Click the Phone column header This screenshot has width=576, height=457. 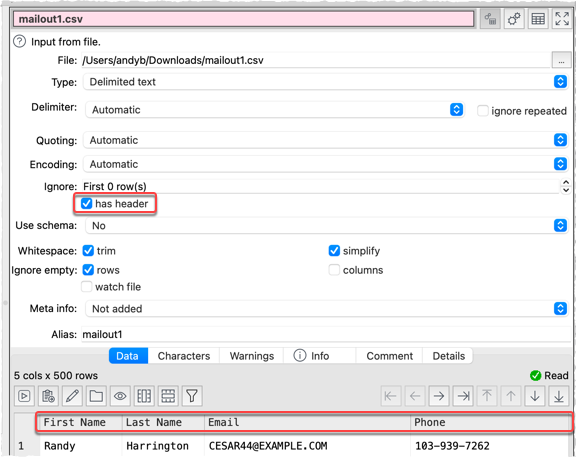(491, 422)
